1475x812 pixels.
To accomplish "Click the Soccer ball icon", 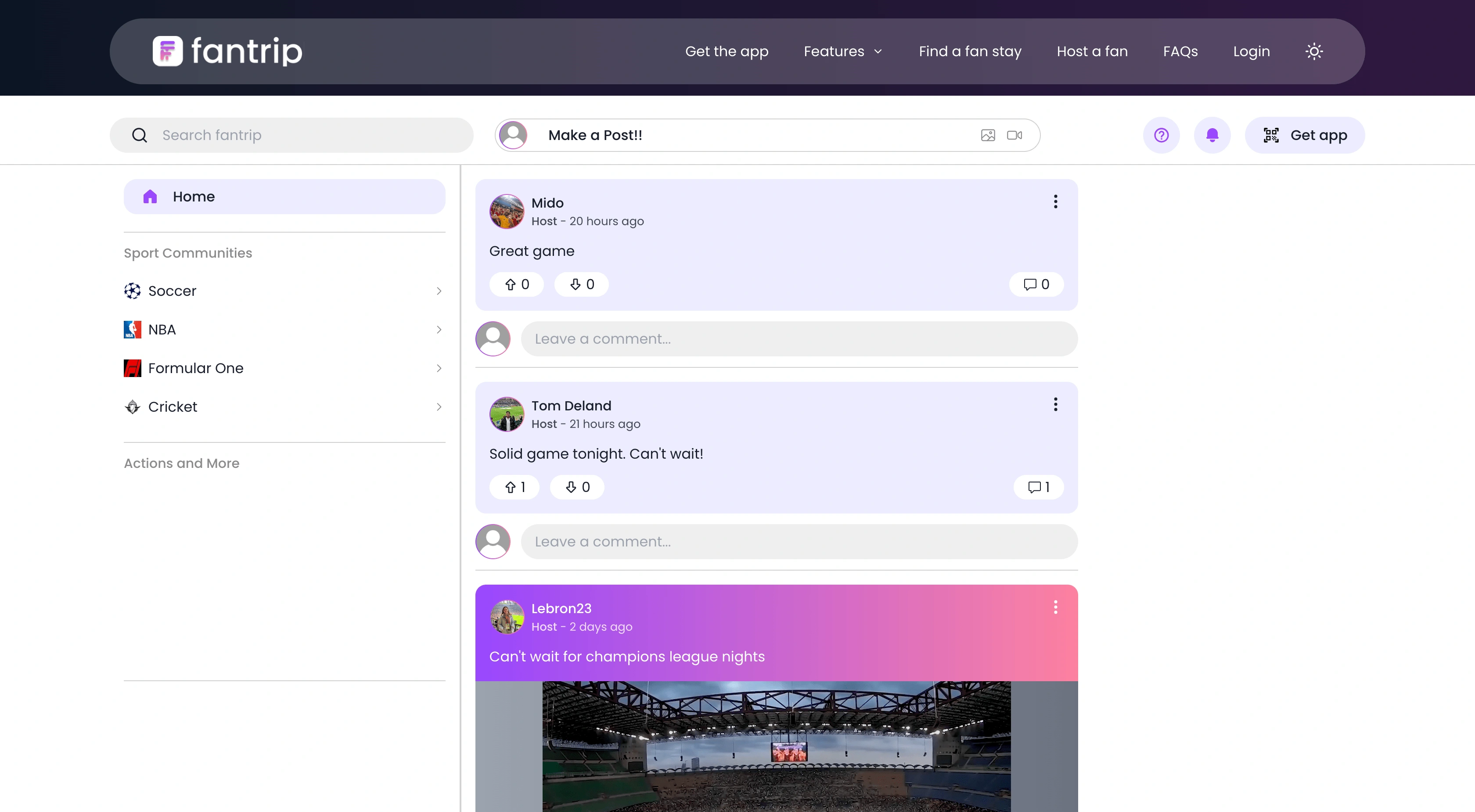I will point(132,291).
